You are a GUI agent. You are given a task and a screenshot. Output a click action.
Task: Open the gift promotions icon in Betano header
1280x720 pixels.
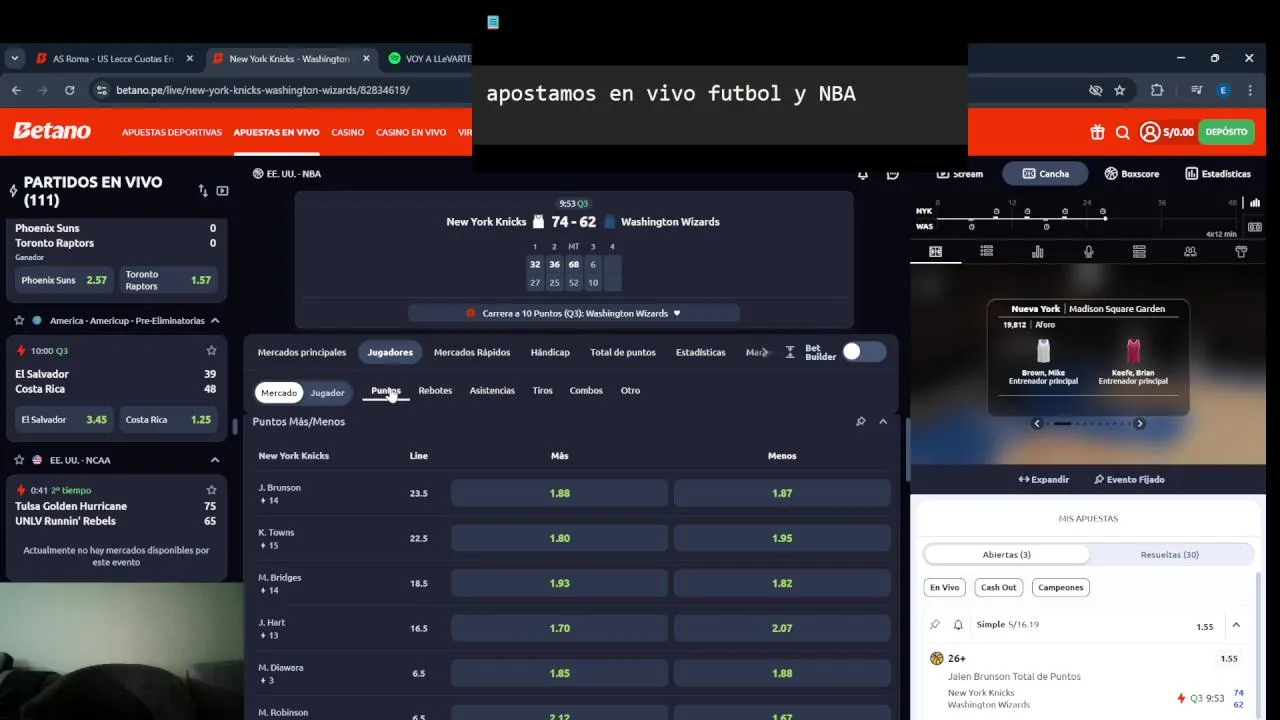click(x=1097, y=132)
